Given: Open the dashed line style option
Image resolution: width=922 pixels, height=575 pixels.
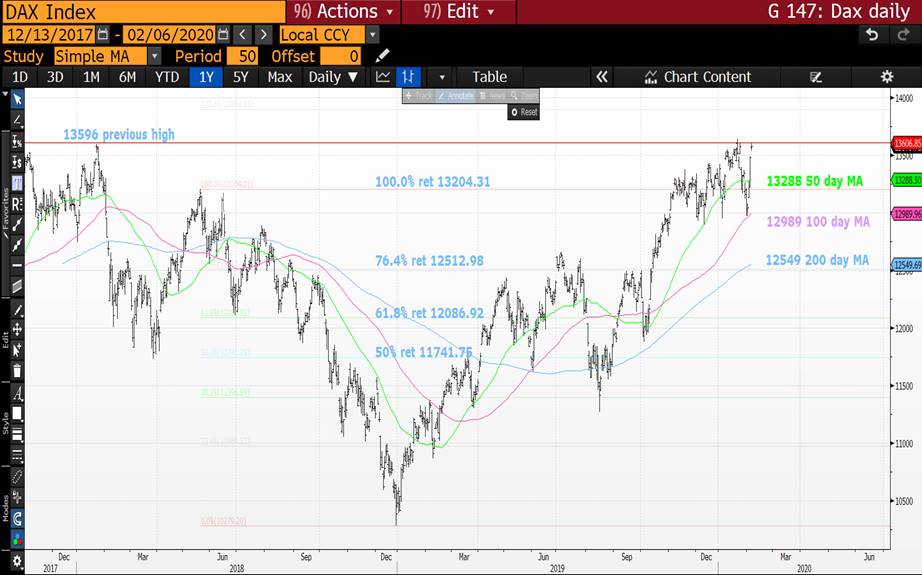Looking at the screenshot, I should (x=17, y=455).
